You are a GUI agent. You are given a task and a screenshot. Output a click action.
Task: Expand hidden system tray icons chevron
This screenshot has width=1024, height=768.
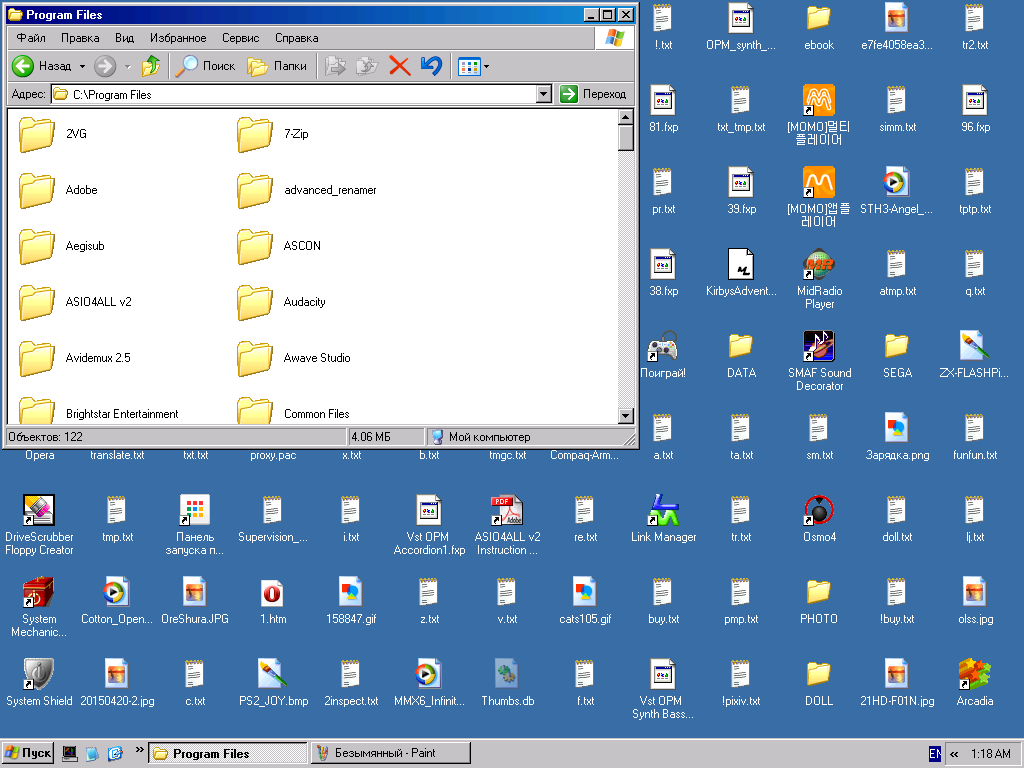(x=954, y=754)
